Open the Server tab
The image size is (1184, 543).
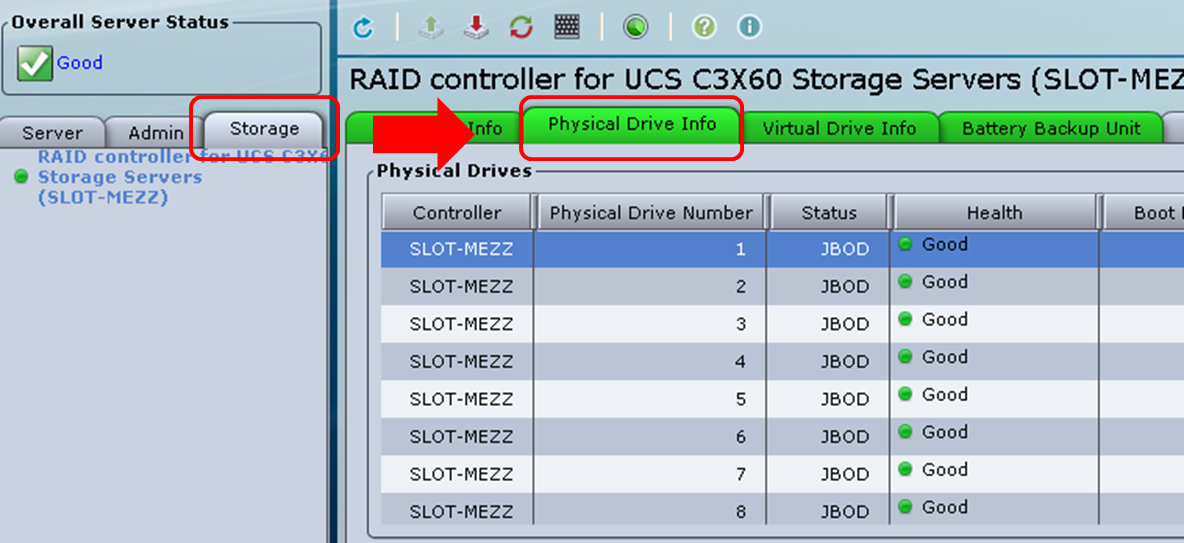click(52, 133)
